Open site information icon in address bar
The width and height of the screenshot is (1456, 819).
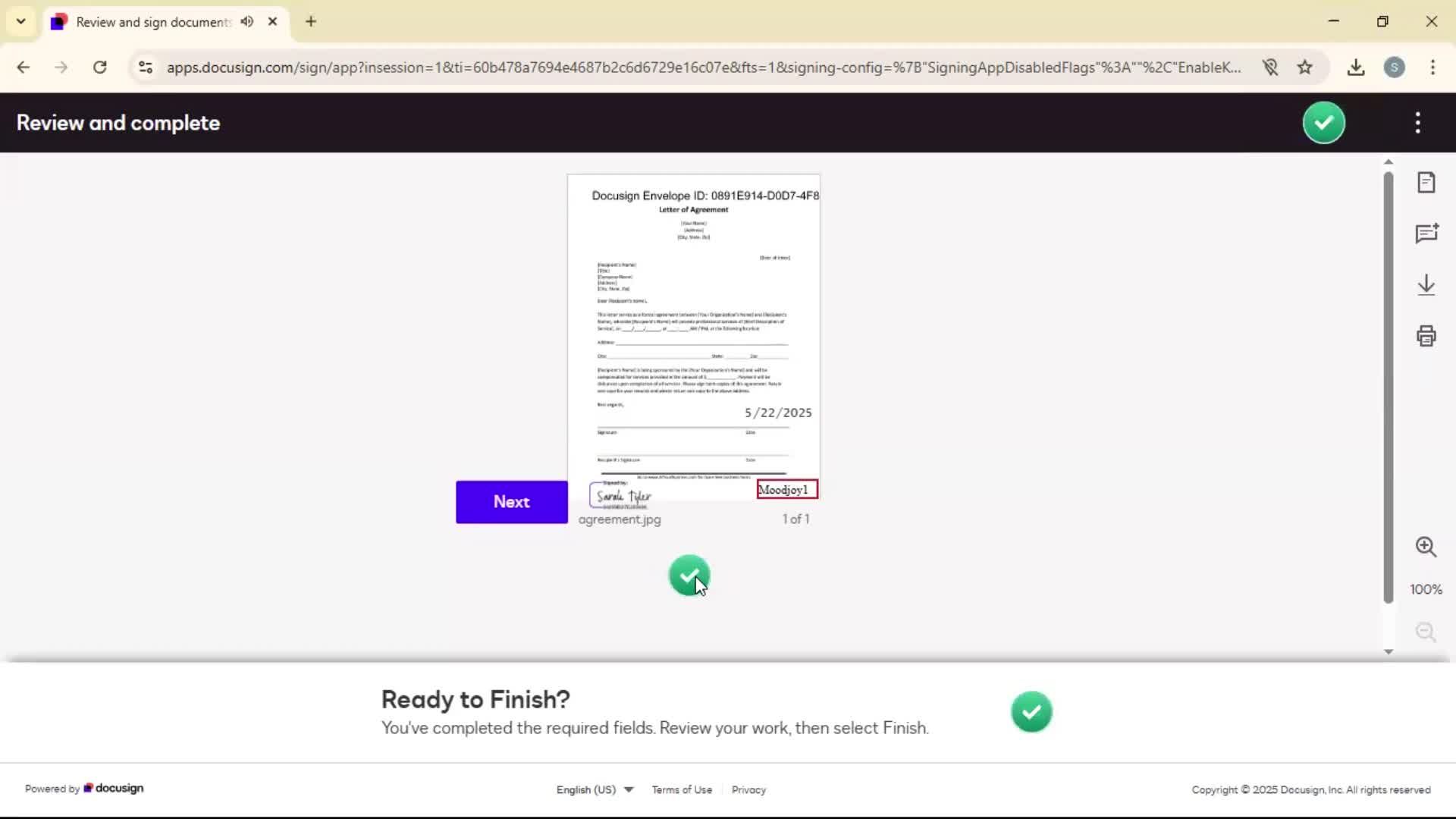coord(146,67)
